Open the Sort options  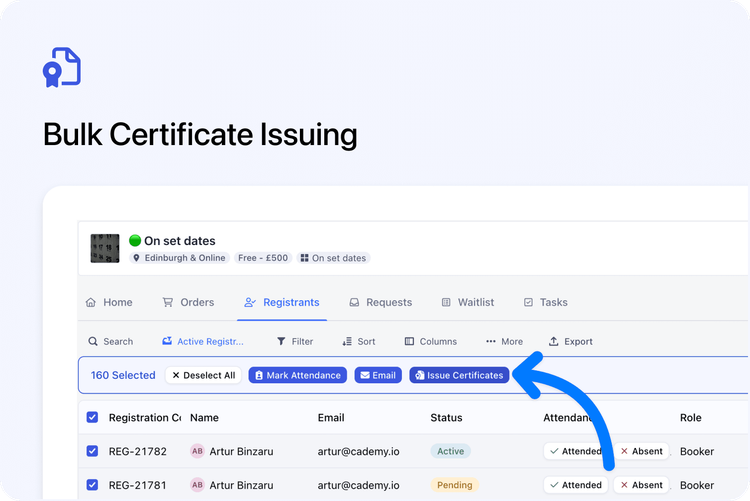359,342
